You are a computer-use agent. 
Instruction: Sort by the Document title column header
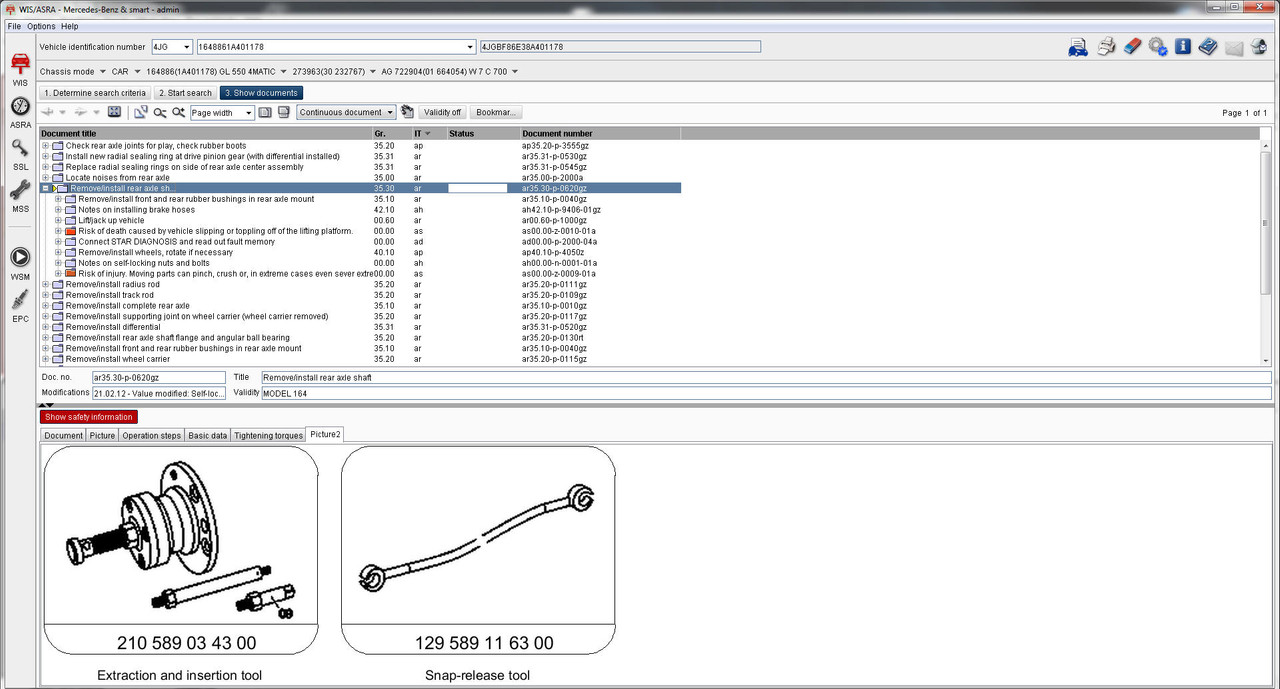[204, 133]
